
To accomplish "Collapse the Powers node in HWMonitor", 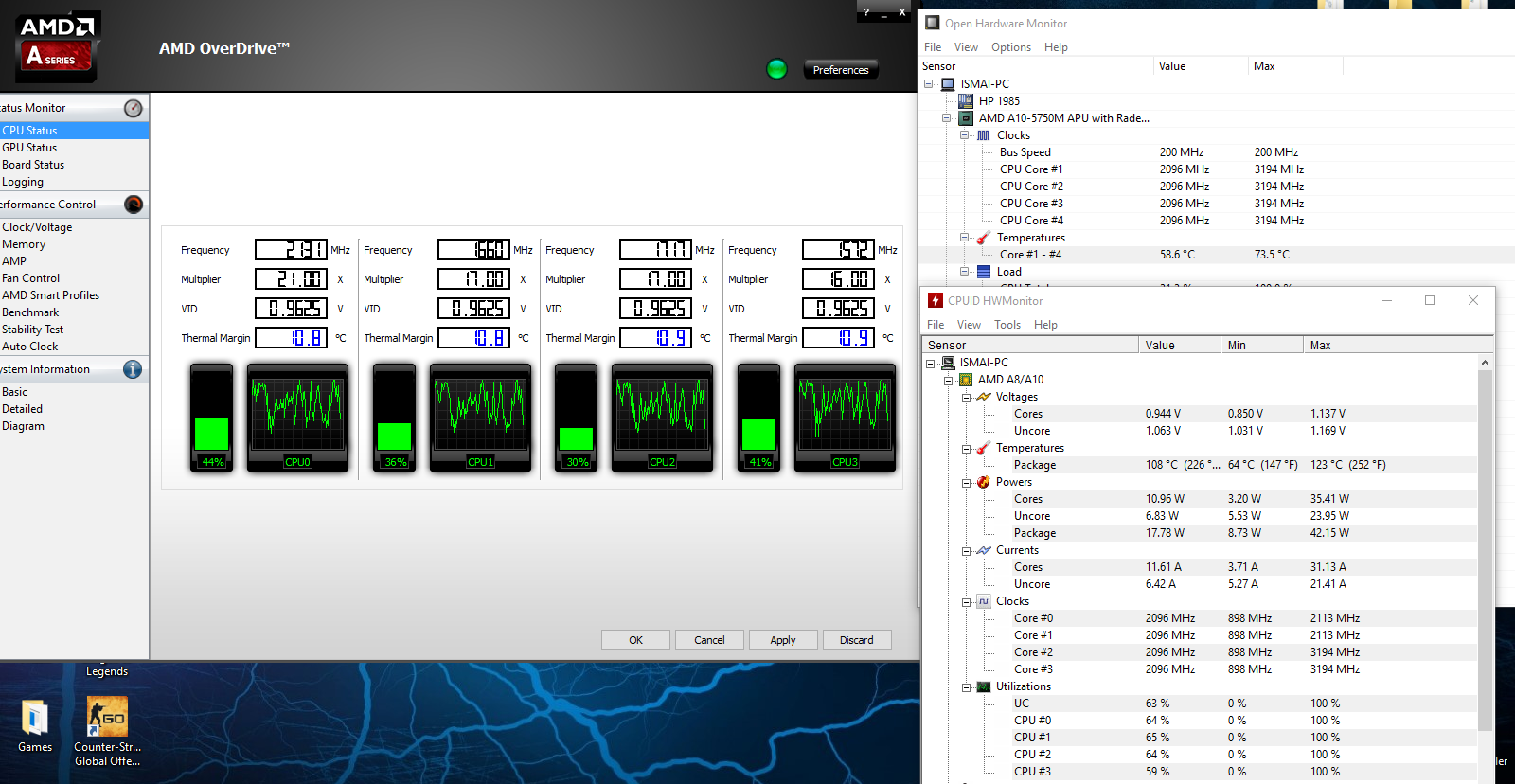I will [x=967, y=482].
